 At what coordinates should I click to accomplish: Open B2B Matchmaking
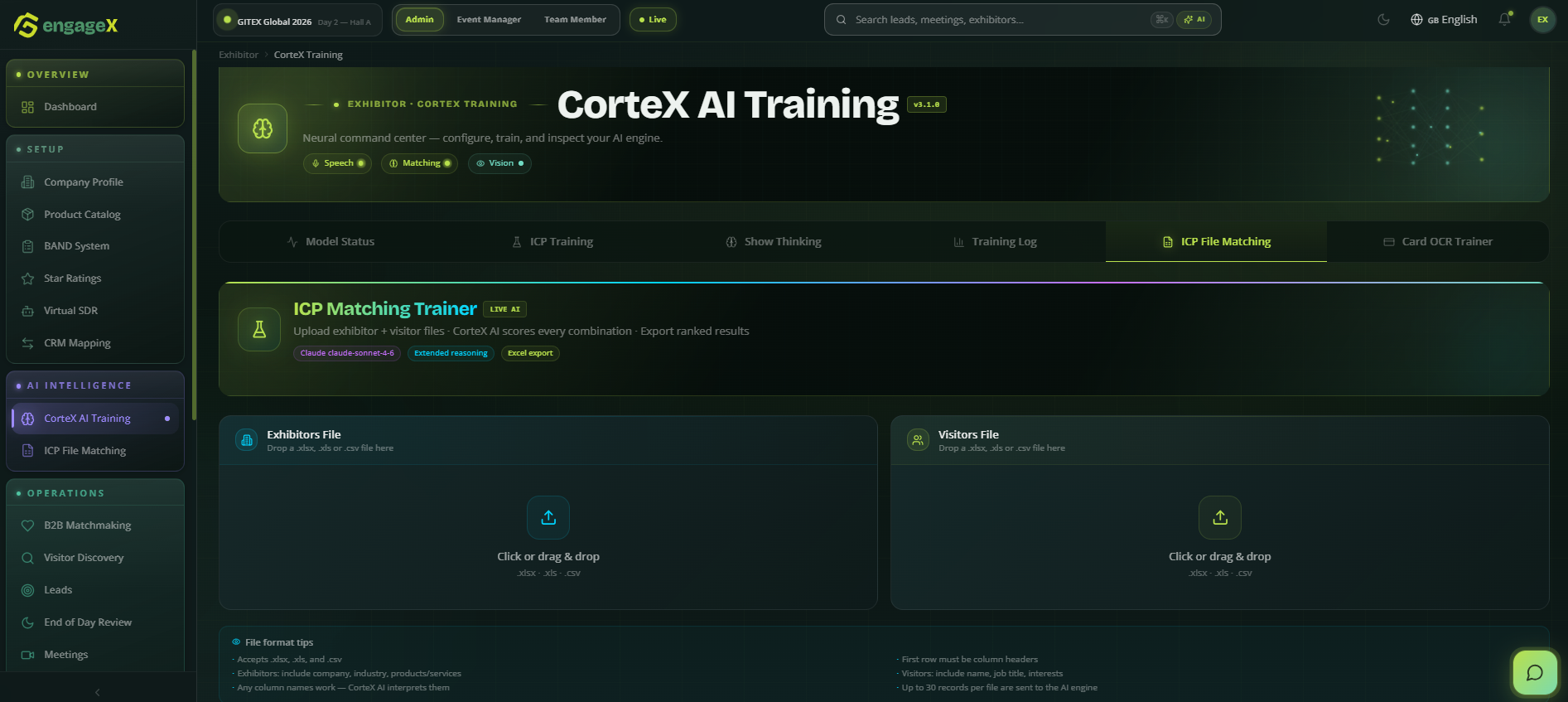pyautogui.click(x=95, y=525)
